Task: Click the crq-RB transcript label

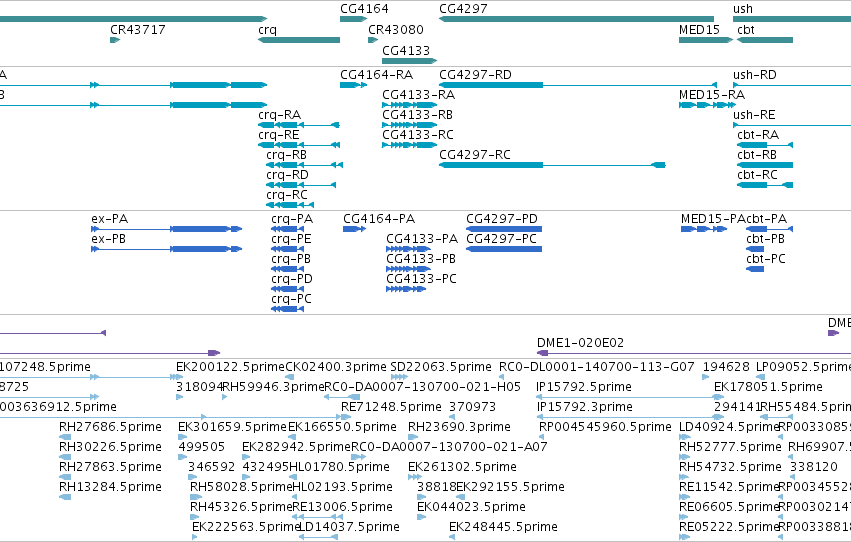Action: tap(287, 155)
